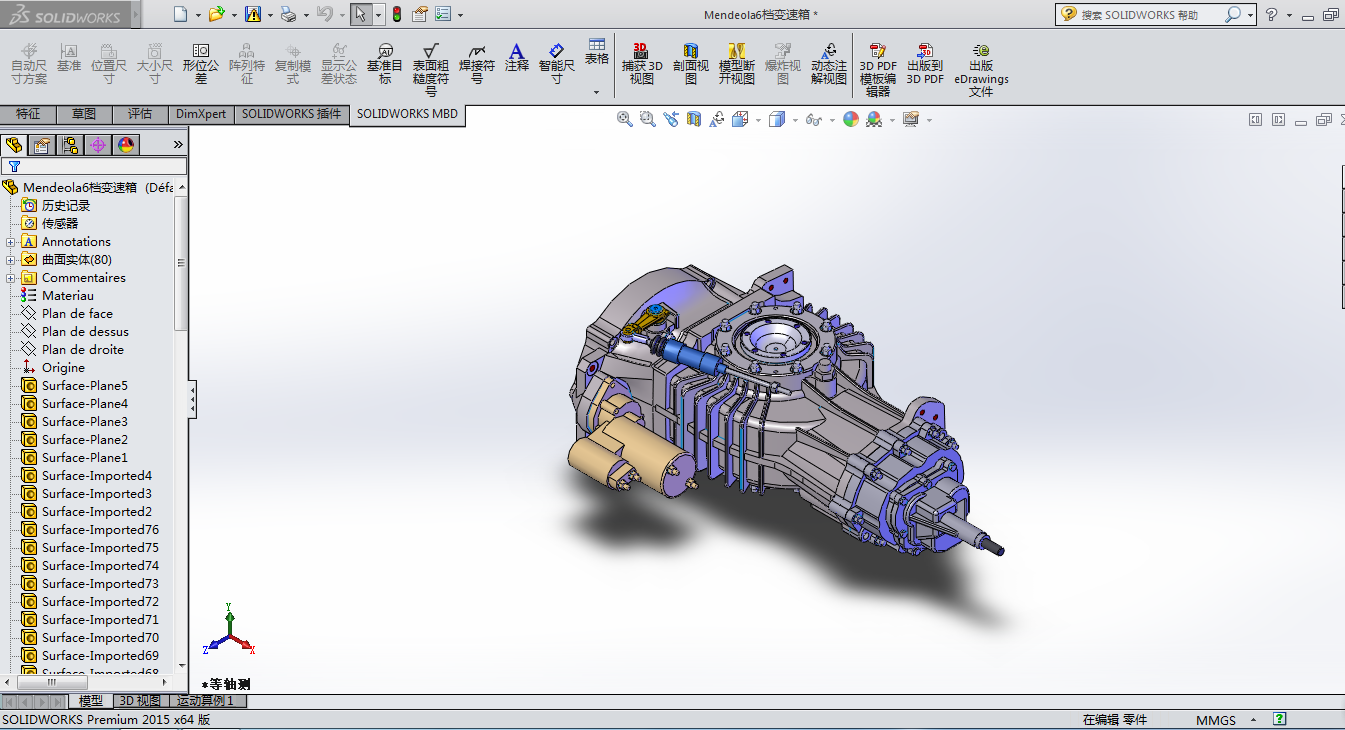1345x730 pixels.
Task: Open the DisplayManager color ball tab
Action: click(126, 145)
